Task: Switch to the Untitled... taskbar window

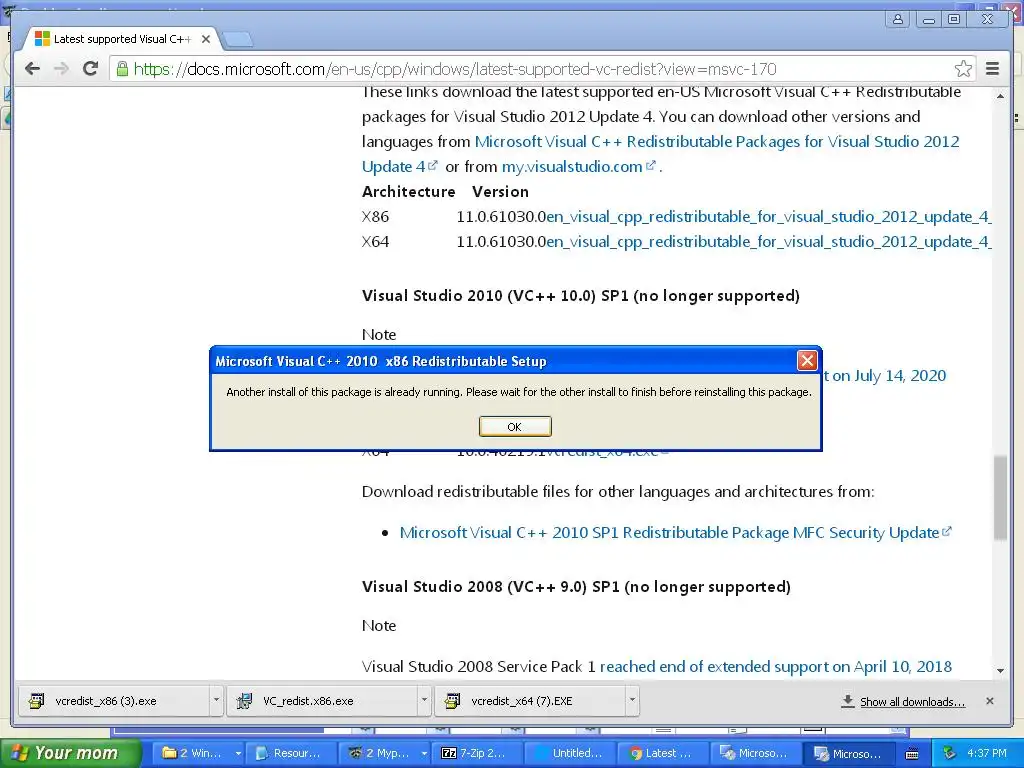Action: click(570, 753)
